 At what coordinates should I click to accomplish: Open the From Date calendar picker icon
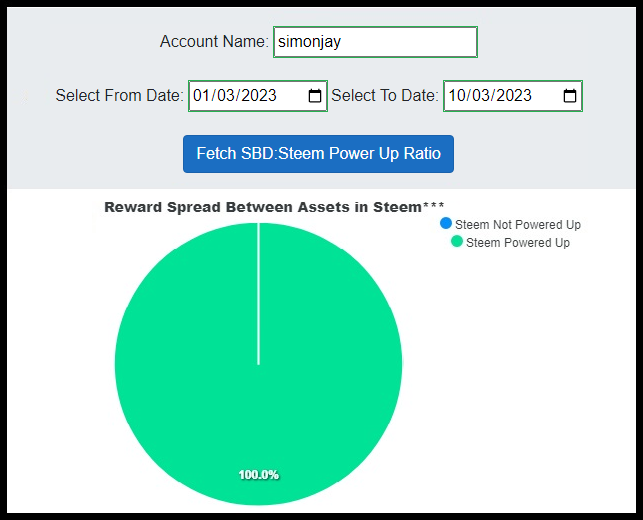[315, 96]
